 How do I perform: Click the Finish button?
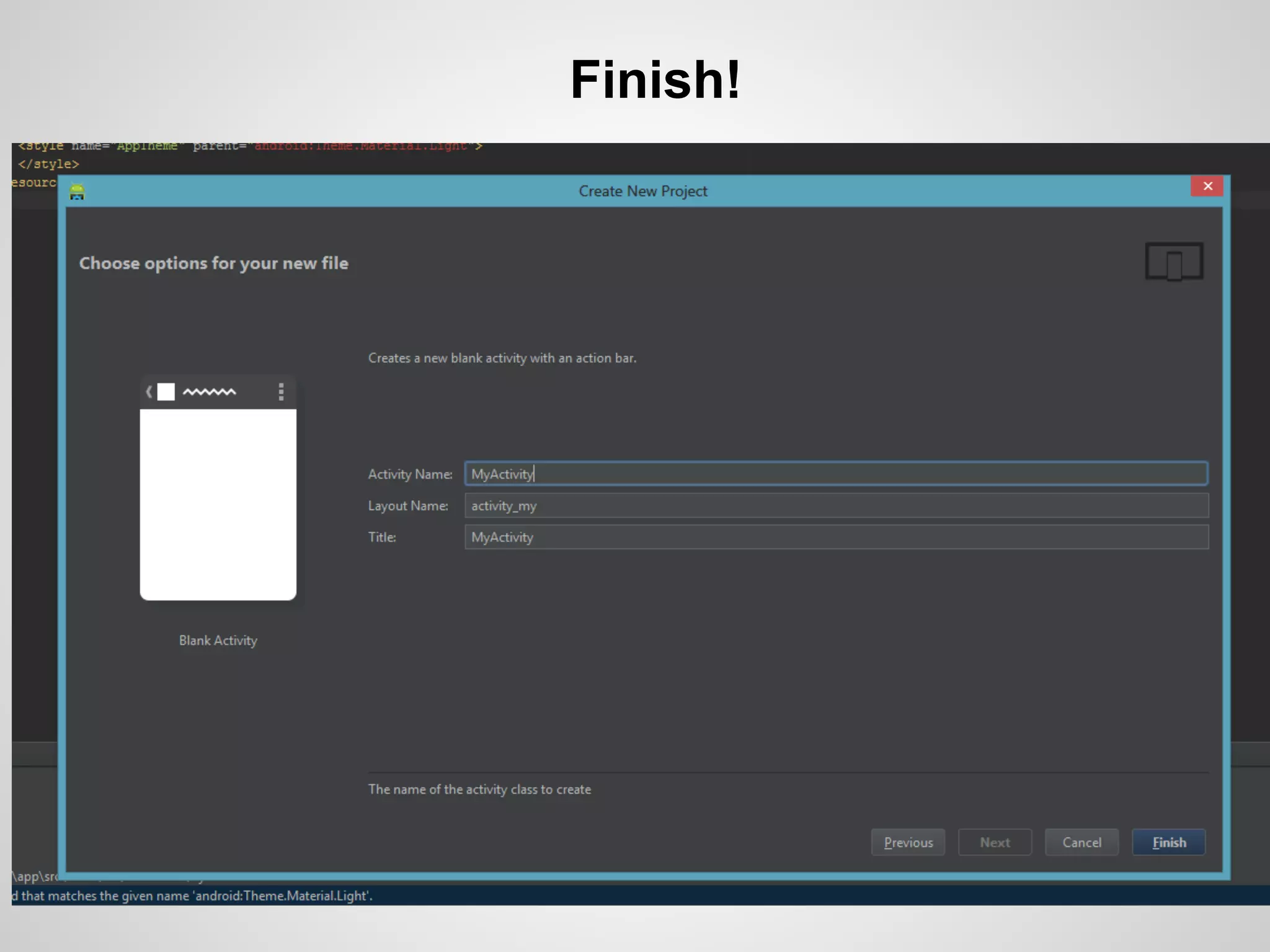[1168, 842]
